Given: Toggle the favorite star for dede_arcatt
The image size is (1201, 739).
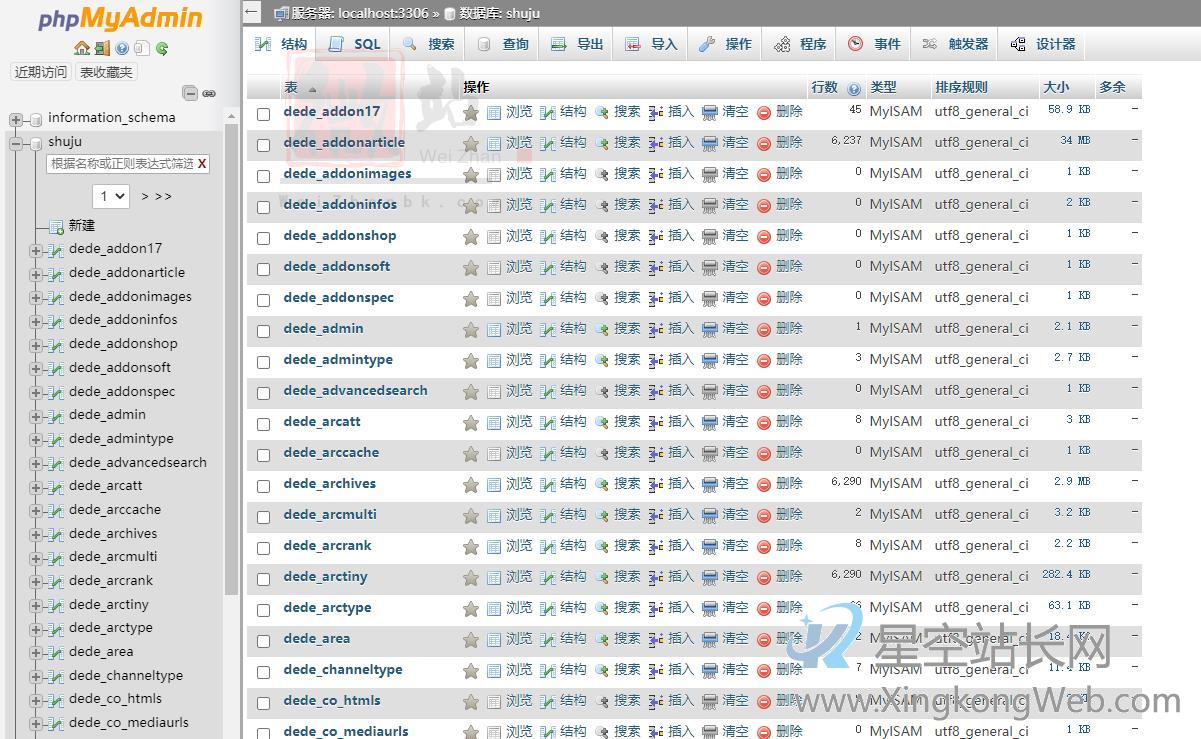Looking at the screenshot, I should coord(471,421).
